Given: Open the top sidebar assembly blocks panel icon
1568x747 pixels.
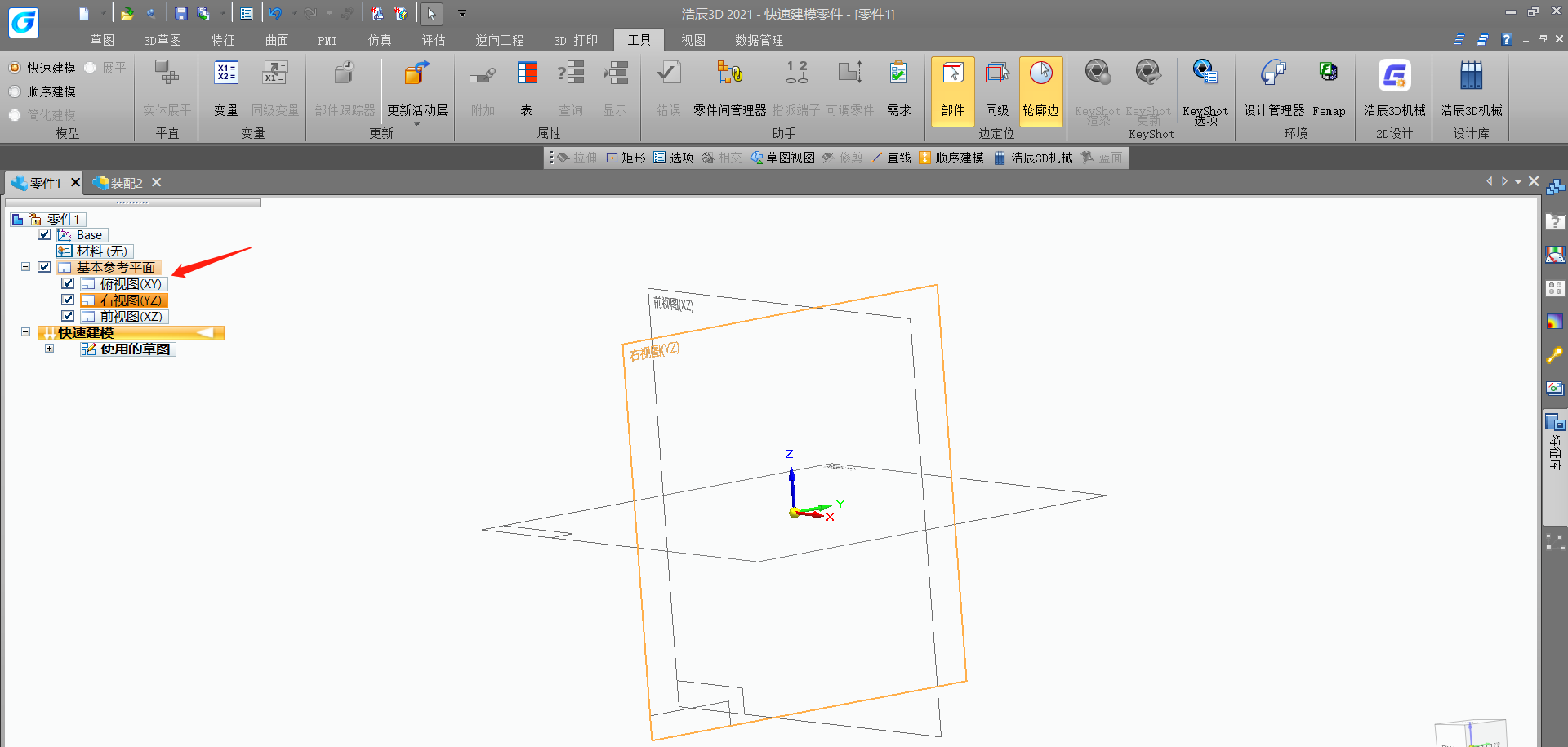Looking at the screenshot, I should tap(1555, 188).
